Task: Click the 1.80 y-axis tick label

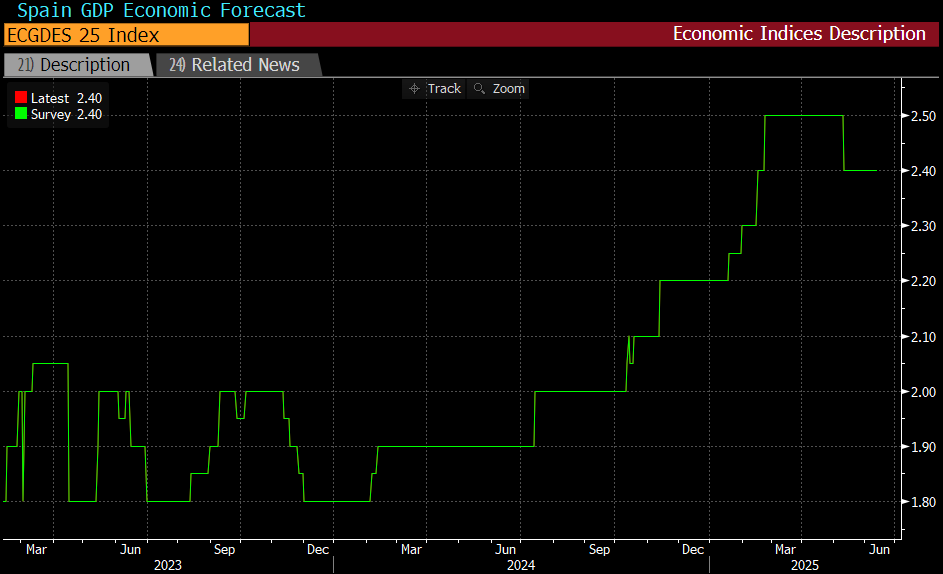Action: click(923, 502)
